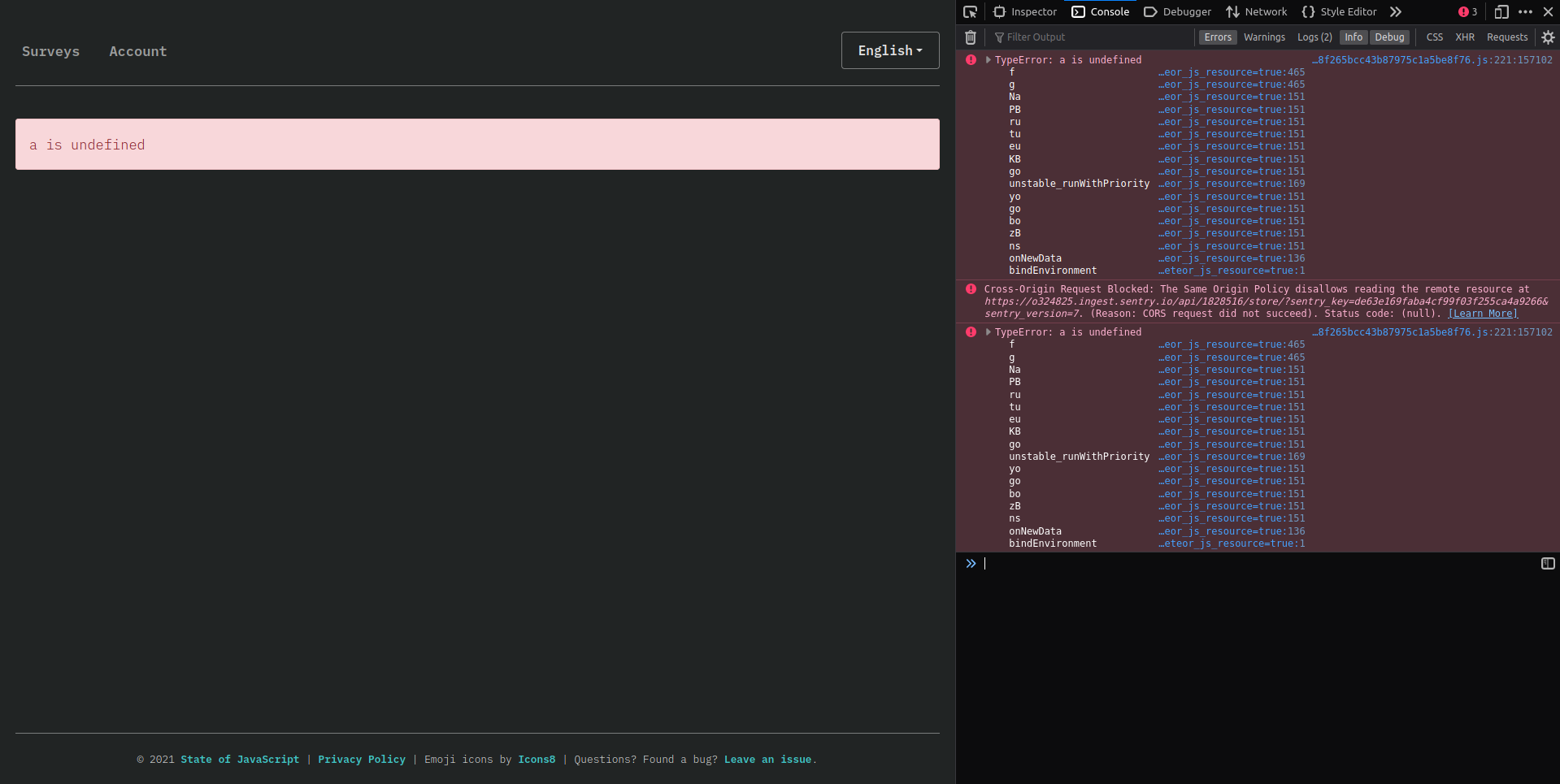The width and height of the screenshot is (1560, 784).
Task: Select the 'a is undefined' page error text
Action: click(87, 145)
